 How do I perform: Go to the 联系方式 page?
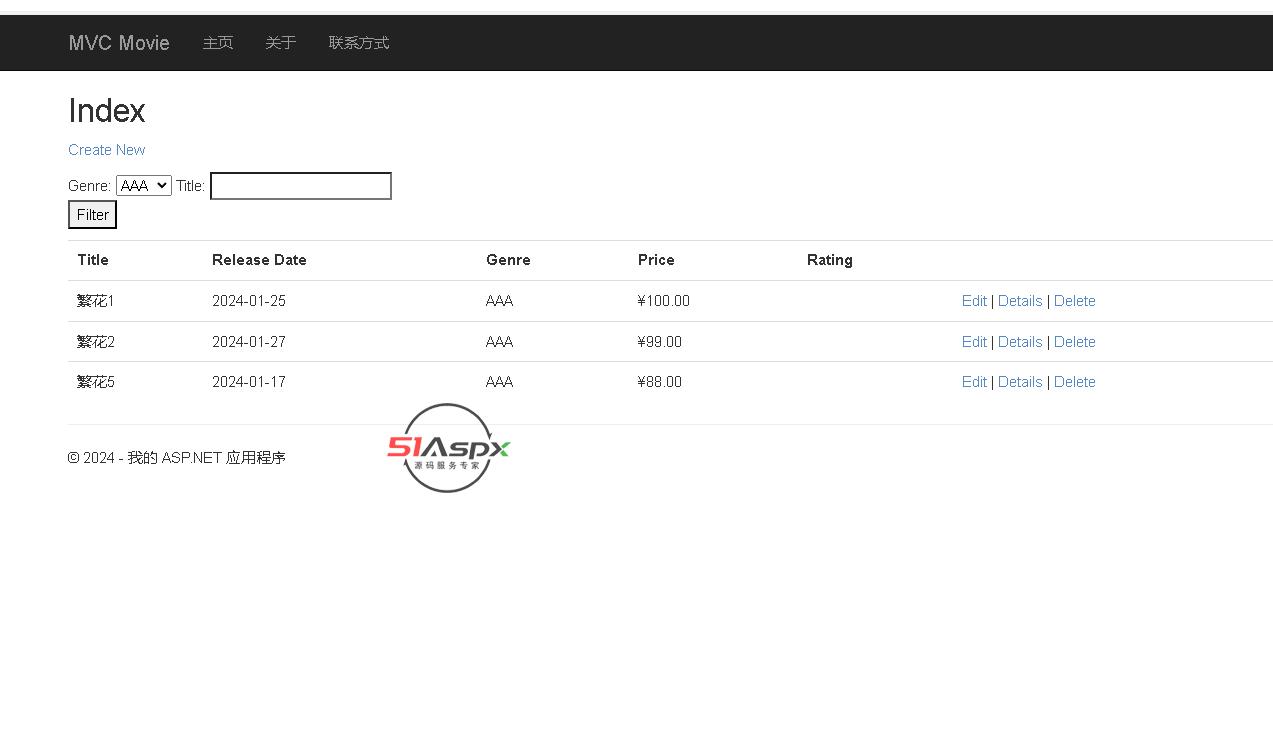359,43
